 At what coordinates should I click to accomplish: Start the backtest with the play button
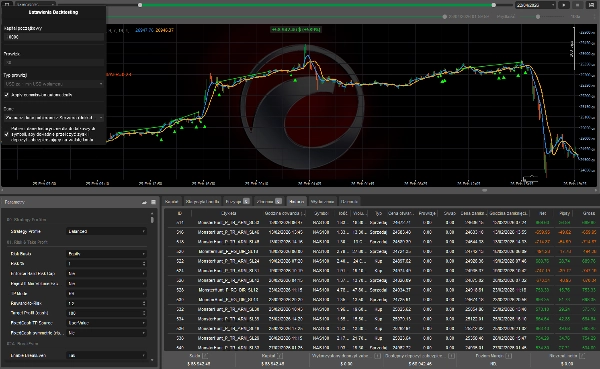click(x=564, y=5)
